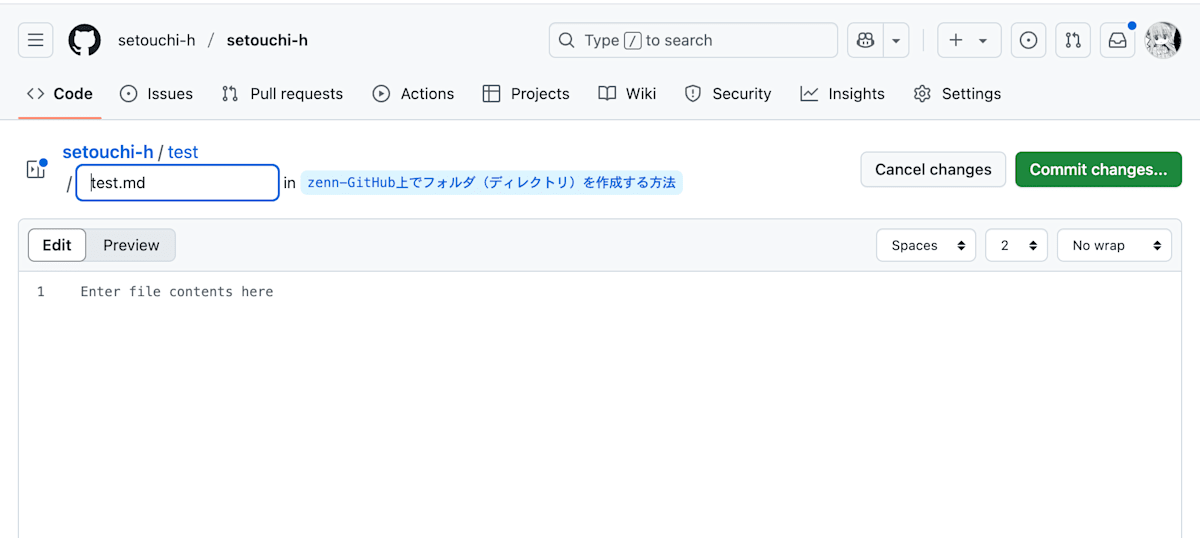
Task: Open the Actions tab
Action: click(413, 93)
